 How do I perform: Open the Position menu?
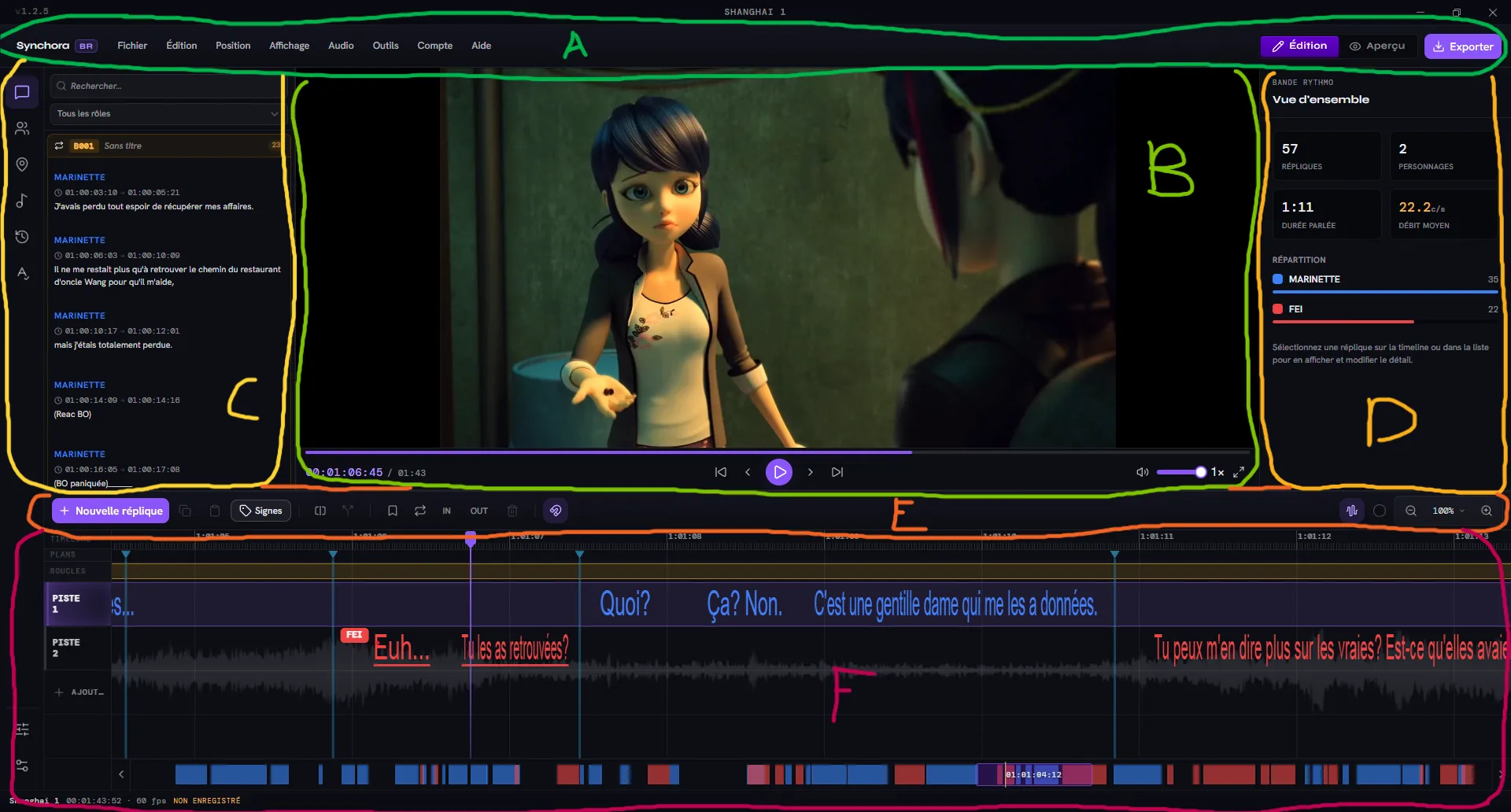pyautogui.click(x=233, y=46)
